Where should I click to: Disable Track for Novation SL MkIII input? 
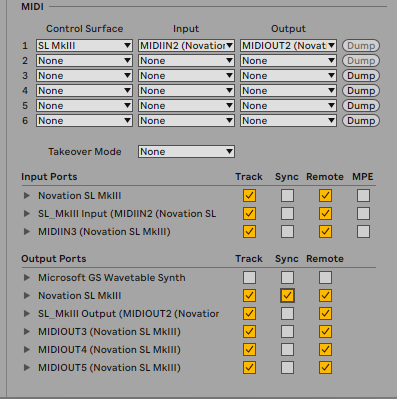249,196
